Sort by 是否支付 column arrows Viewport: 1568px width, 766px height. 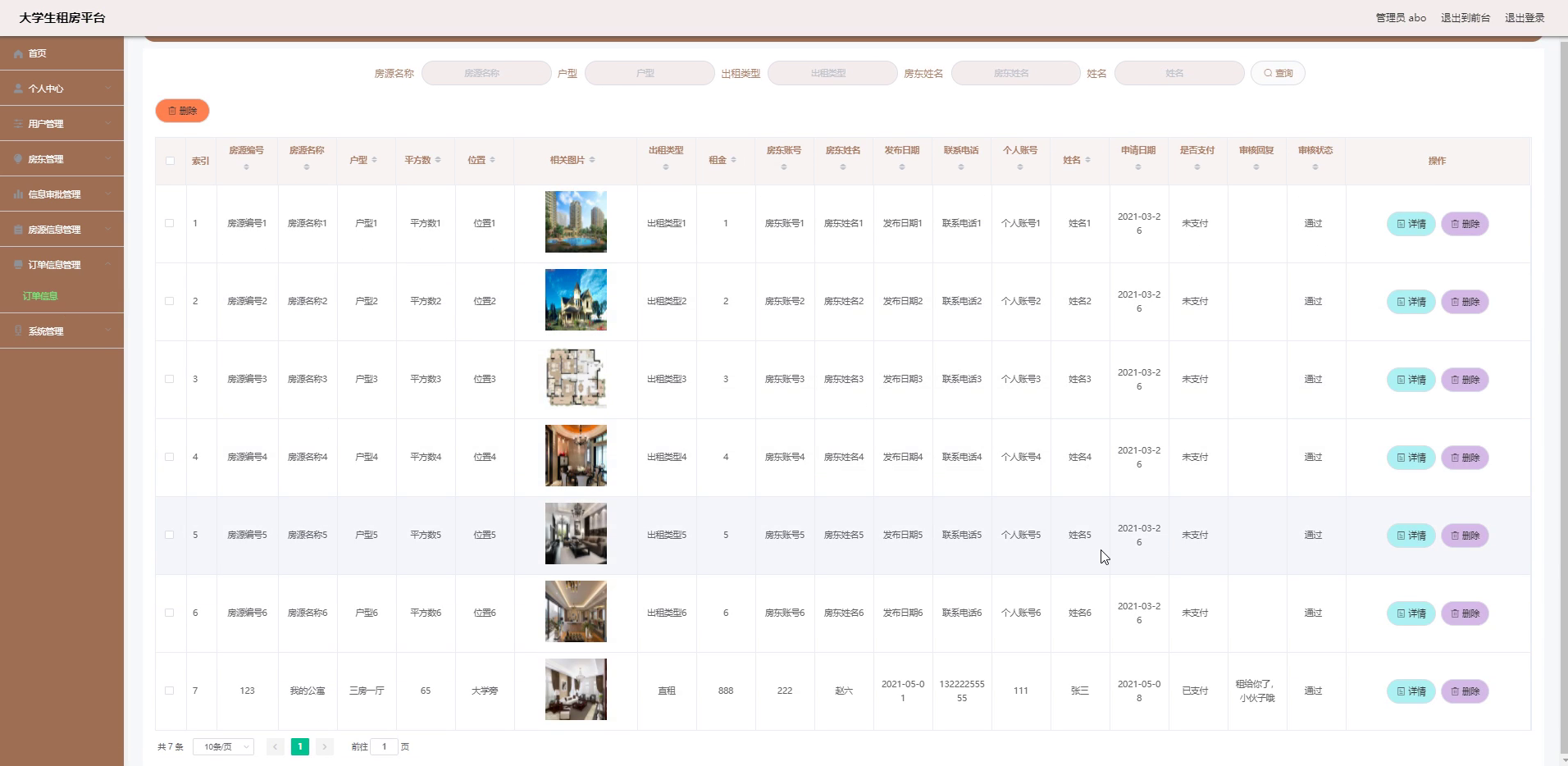1197,167
